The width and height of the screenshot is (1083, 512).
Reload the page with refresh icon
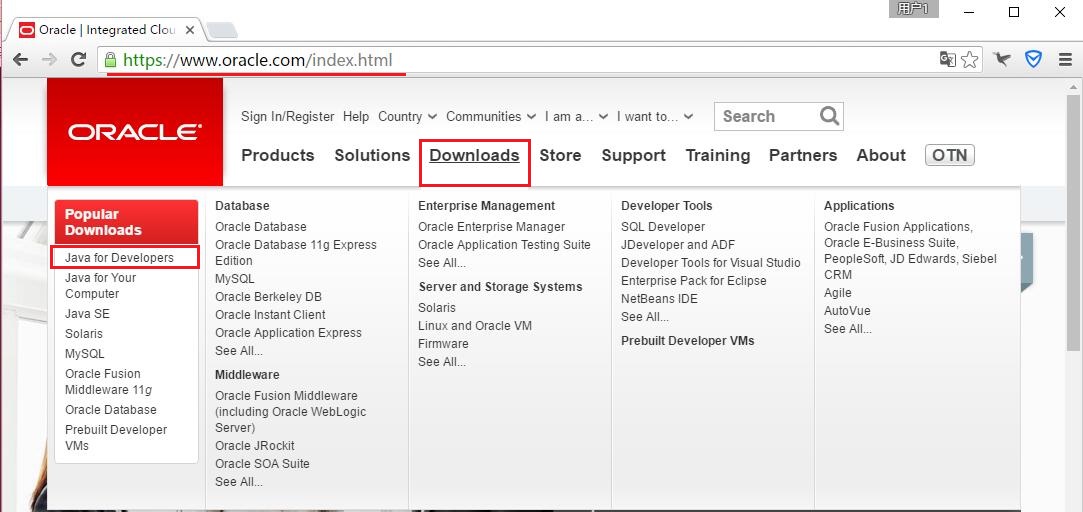click(x=79, y=59)
